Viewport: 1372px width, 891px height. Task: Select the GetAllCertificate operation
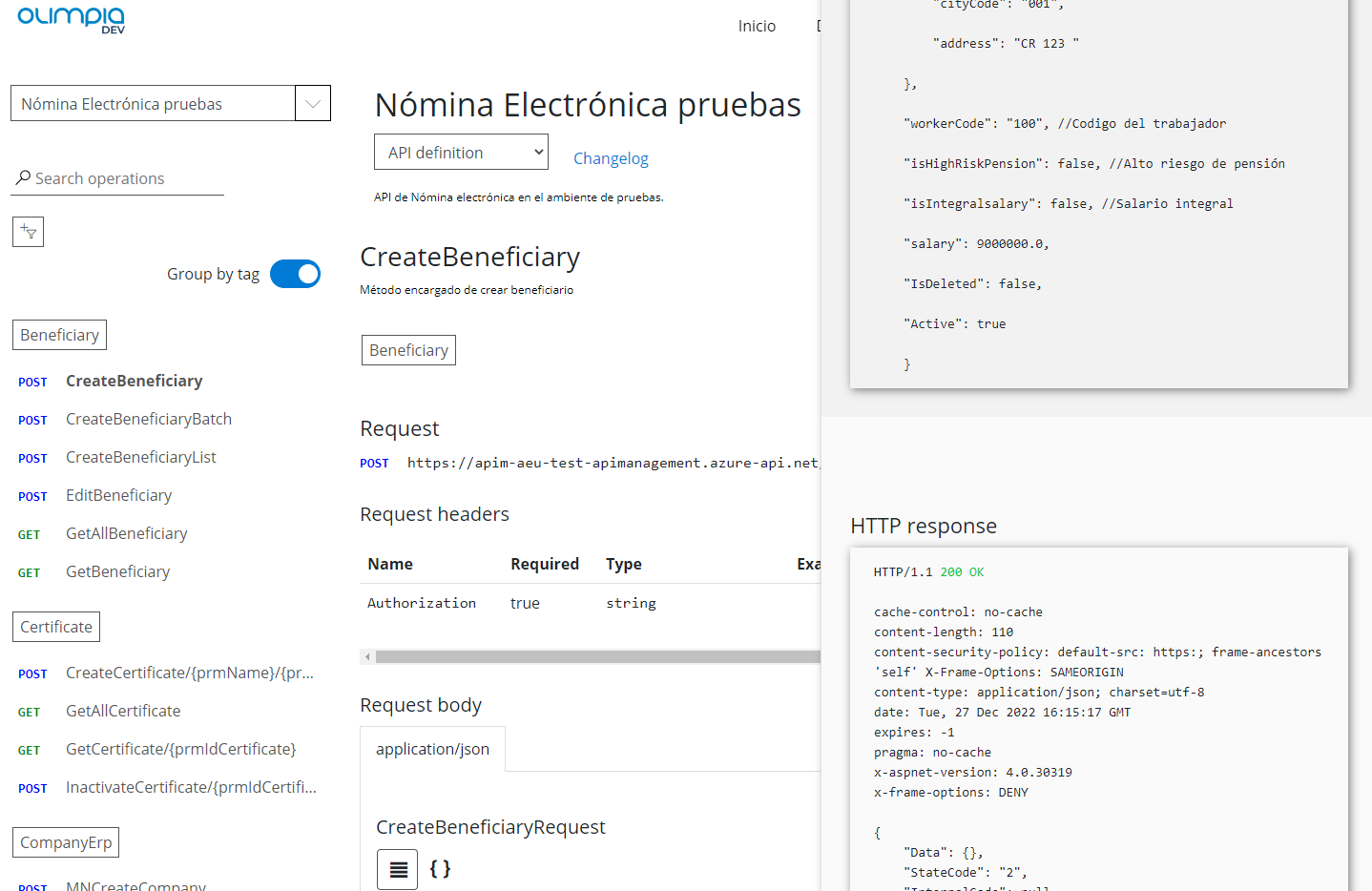point(123,712)
